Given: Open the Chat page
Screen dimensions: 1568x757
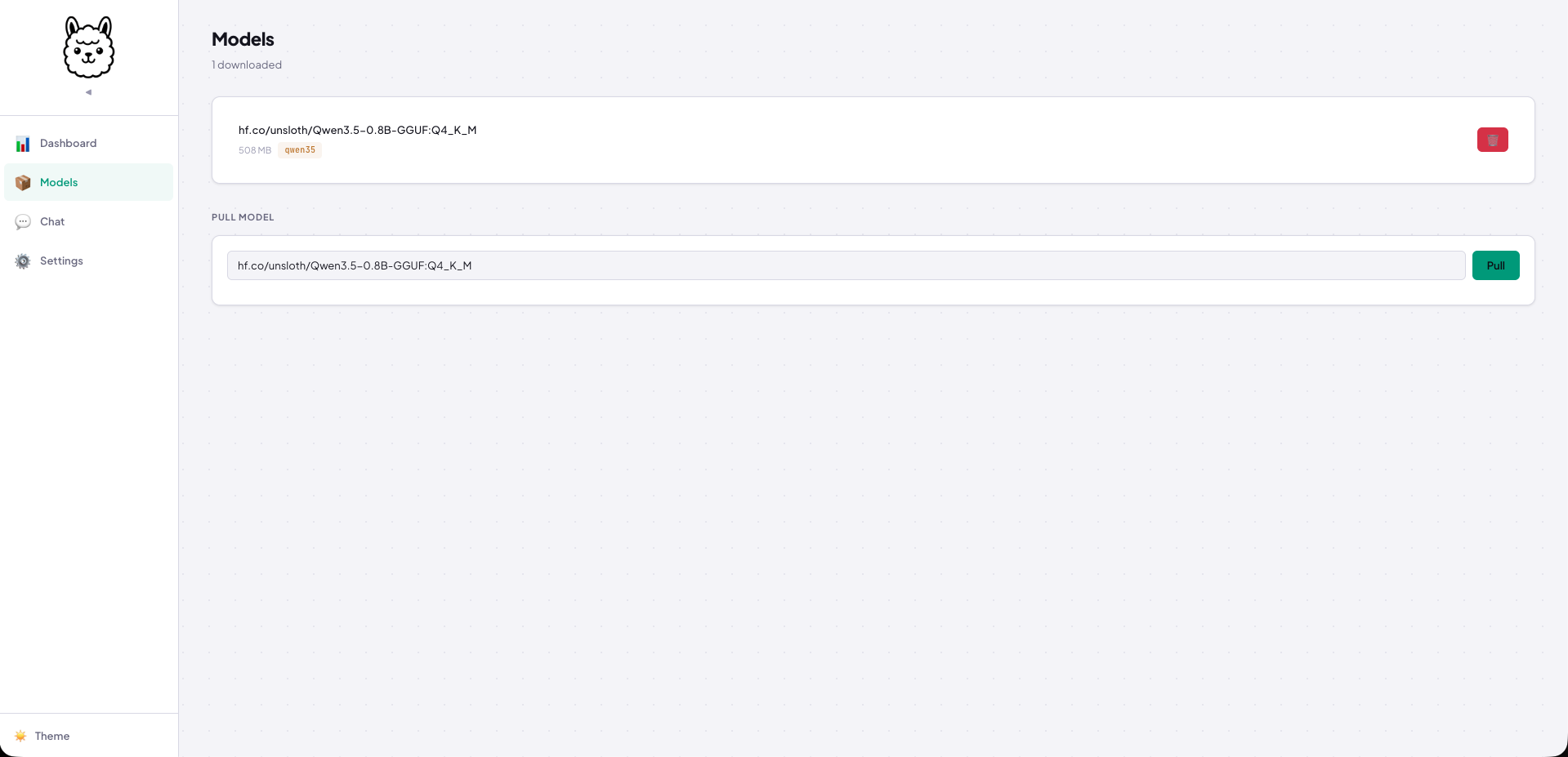Looking at the screenshot, I should pos(88,221).
